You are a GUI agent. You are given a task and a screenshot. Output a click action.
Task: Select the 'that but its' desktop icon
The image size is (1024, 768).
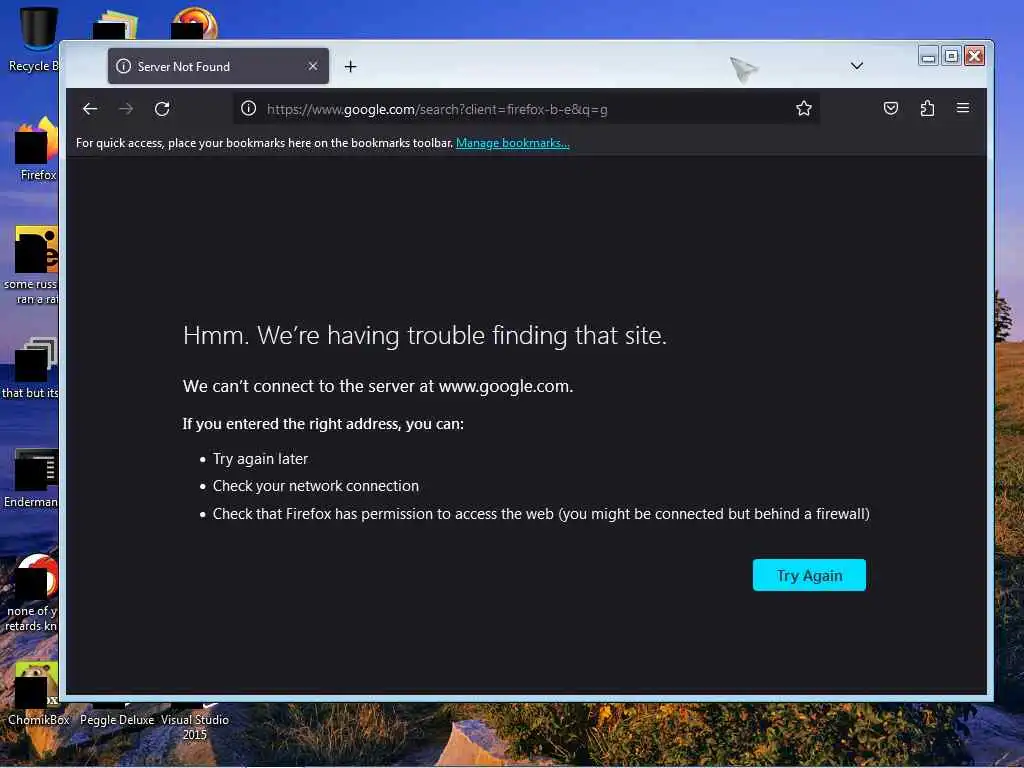(x=31, y=368)
